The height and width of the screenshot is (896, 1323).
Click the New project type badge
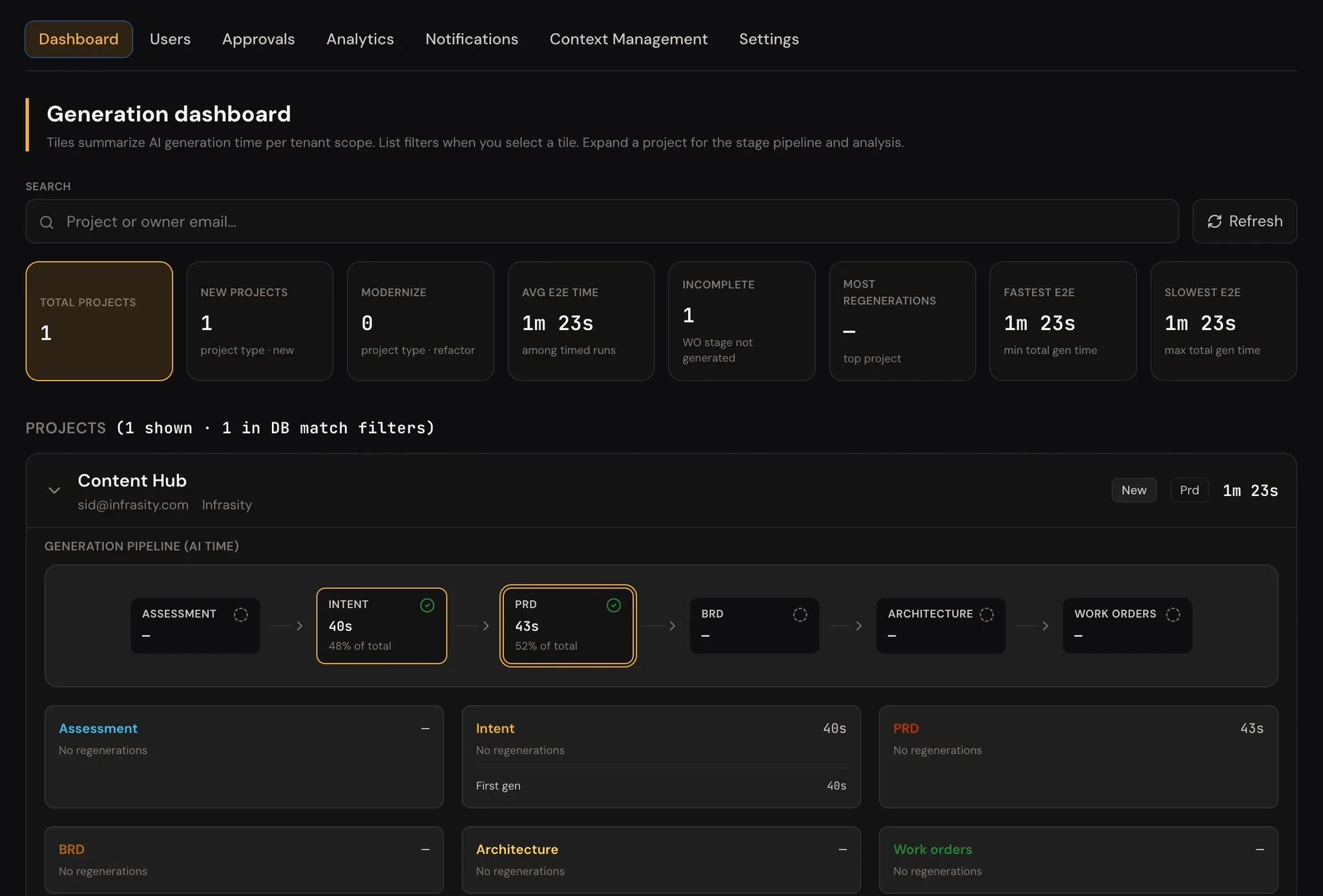pos(1134,490)
